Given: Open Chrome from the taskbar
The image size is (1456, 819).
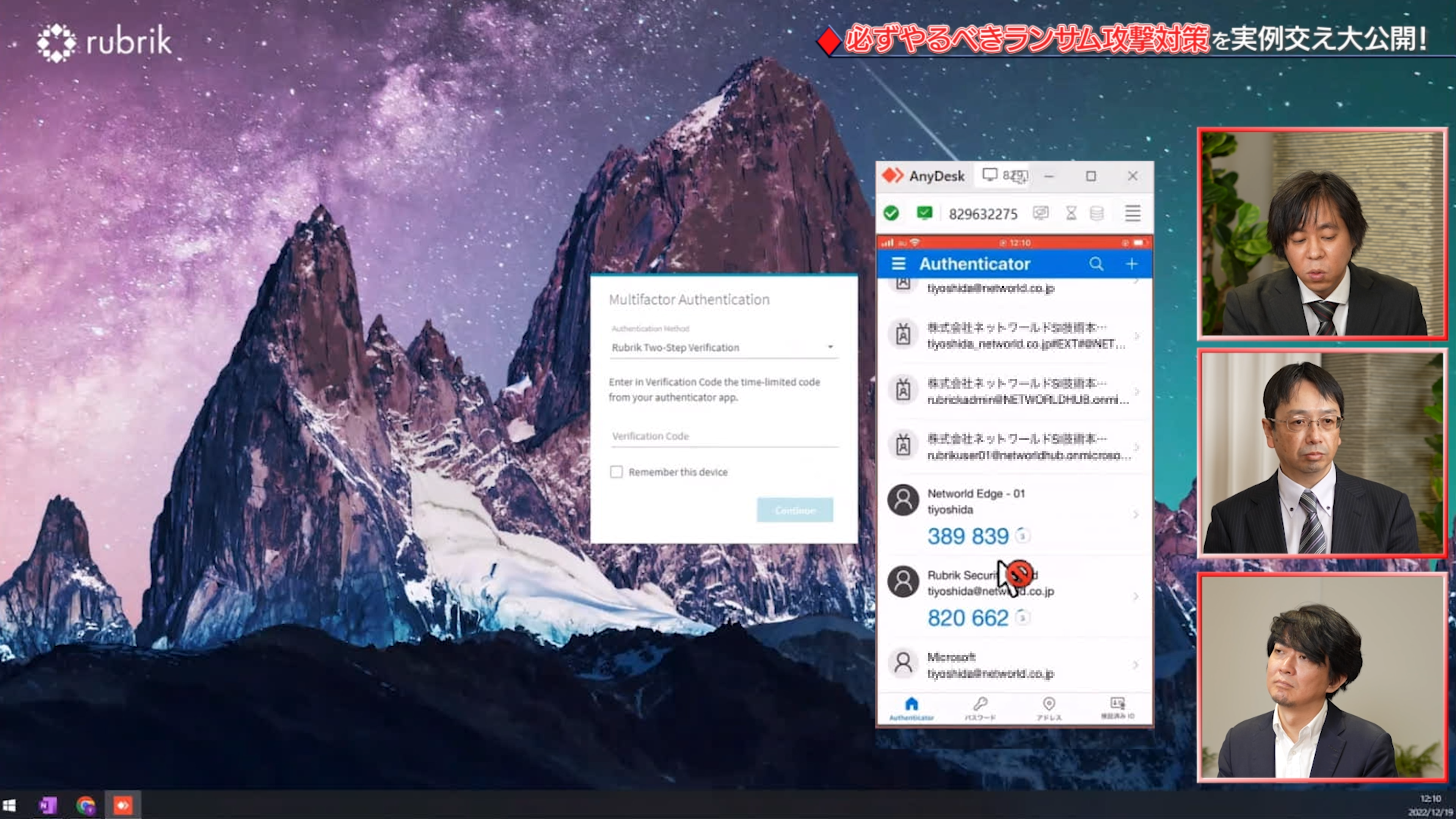Looking at the screenshot, I should click(85, 805).
